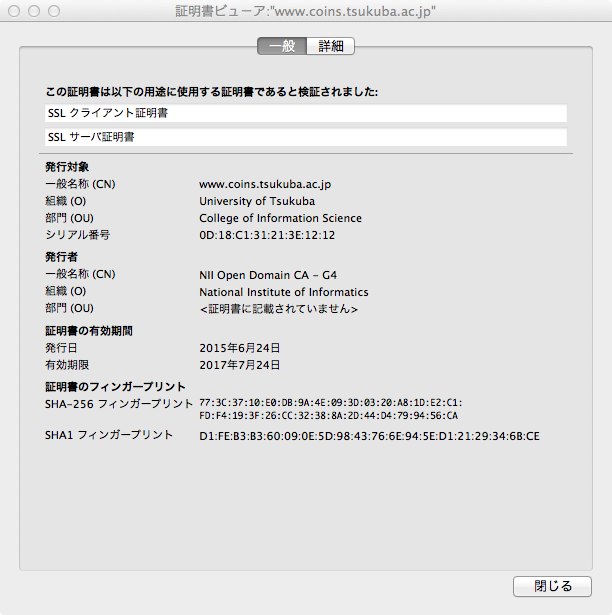The height and width of the screenshot is (615, 612).
Task: Select the SSL クライアント証明書 row
Action: click(306, 113)
